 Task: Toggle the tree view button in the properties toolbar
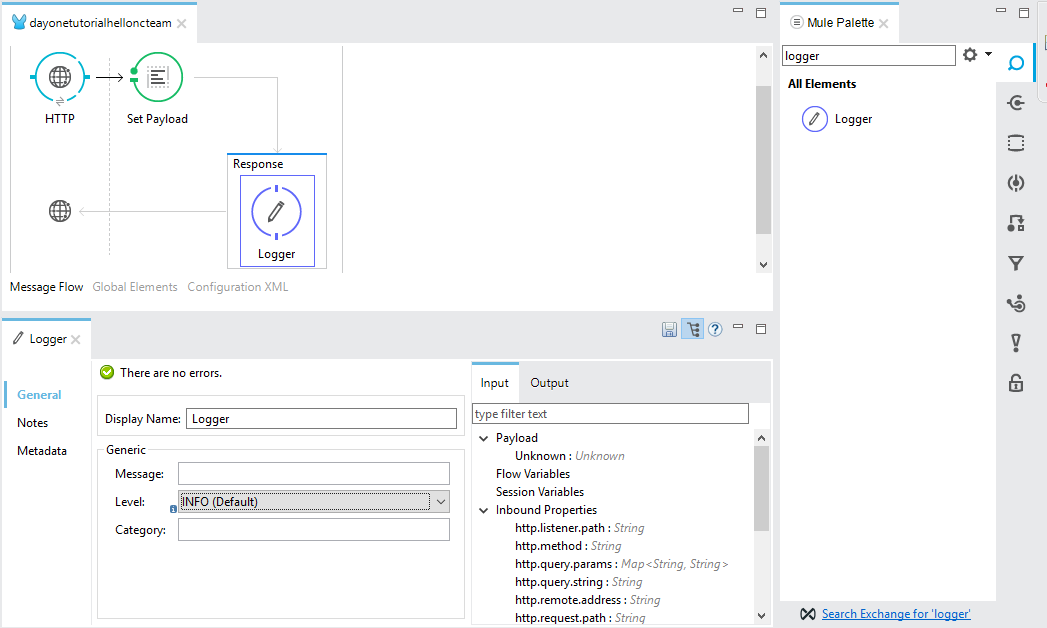click(692, 328)
